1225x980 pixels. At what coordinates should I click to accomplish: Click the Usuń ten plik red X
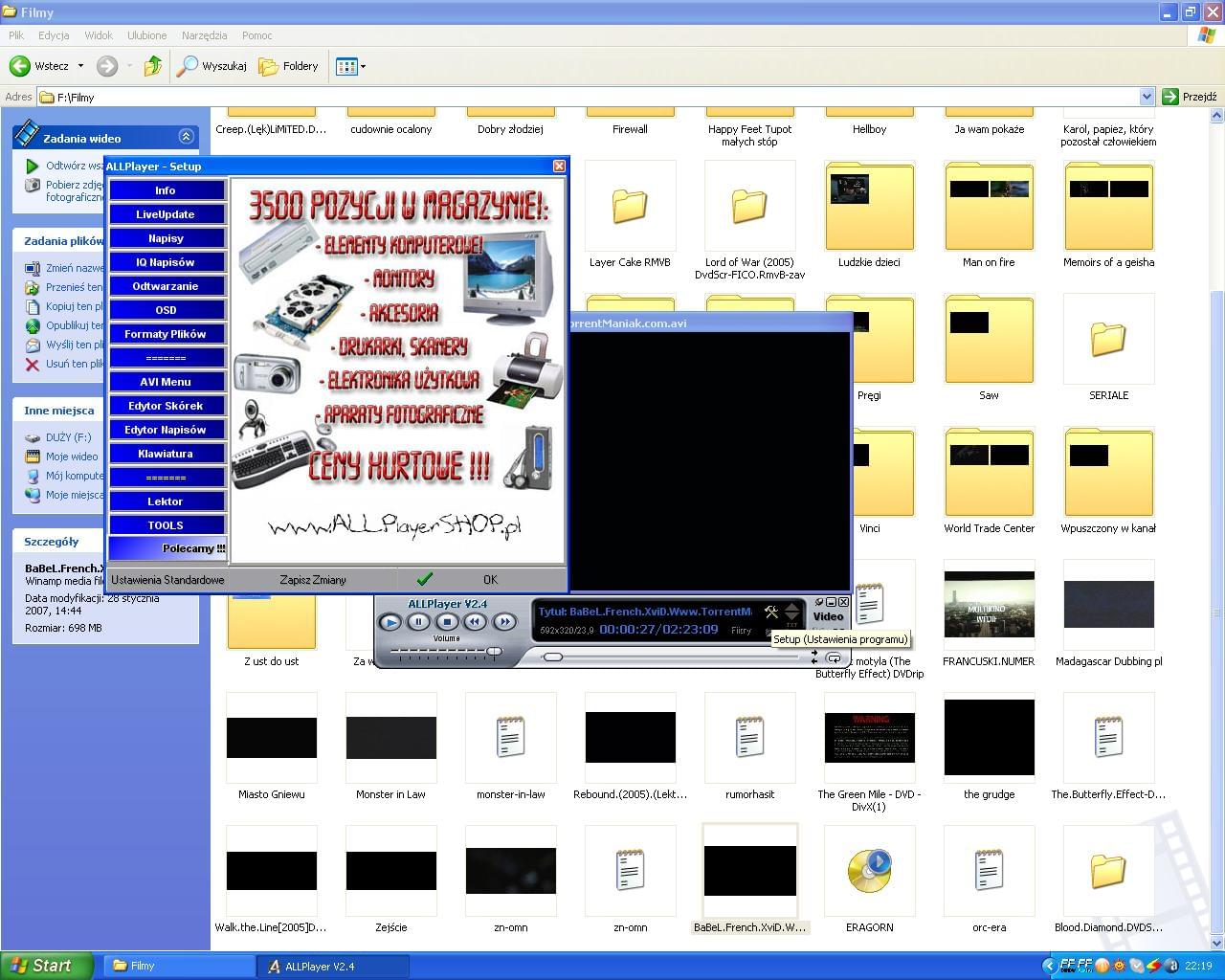pos(33,364)
